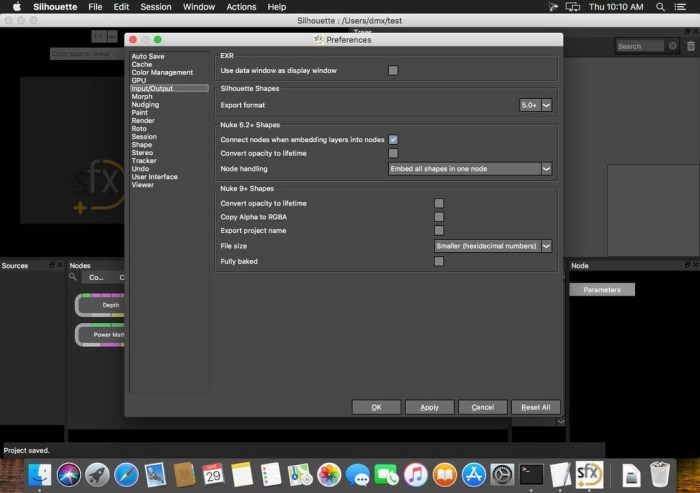
Task: Open the File menu
Action: point(95,7)
